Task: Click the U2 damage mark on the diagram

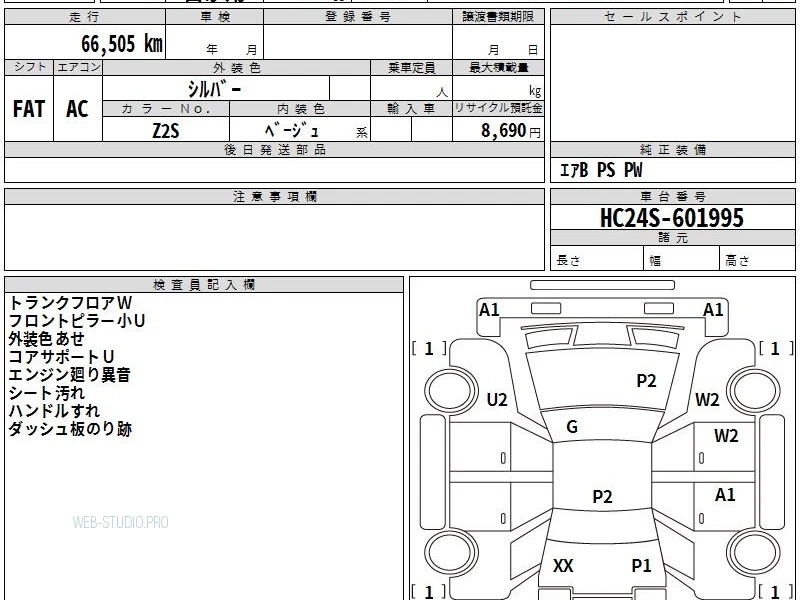Action: click(497, 399)
